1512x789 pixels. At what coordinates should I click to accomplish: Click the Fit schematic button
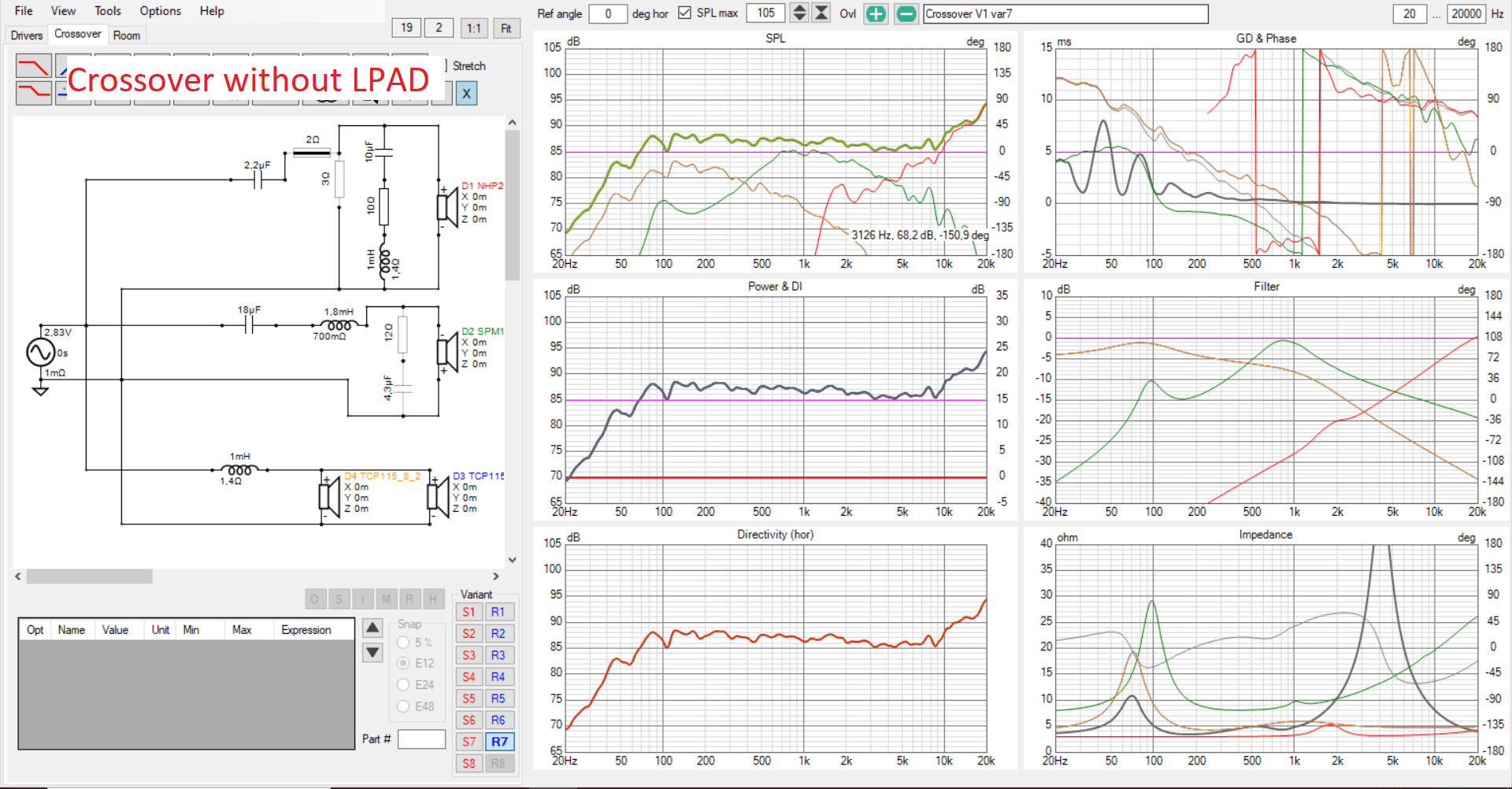tap(506, 28)
